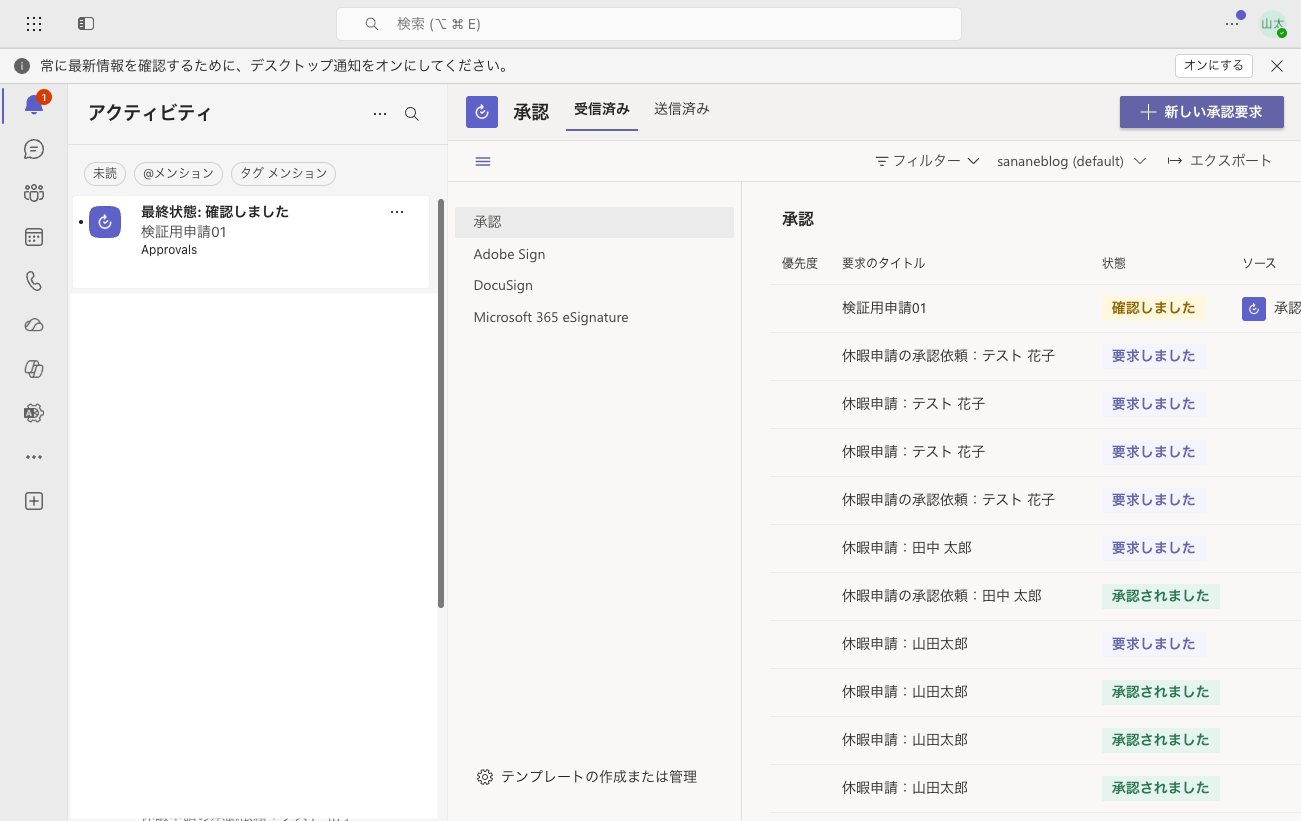Open the Calls phone icon in sidebar
1301x821 pixels.
[x=34, y=281]
